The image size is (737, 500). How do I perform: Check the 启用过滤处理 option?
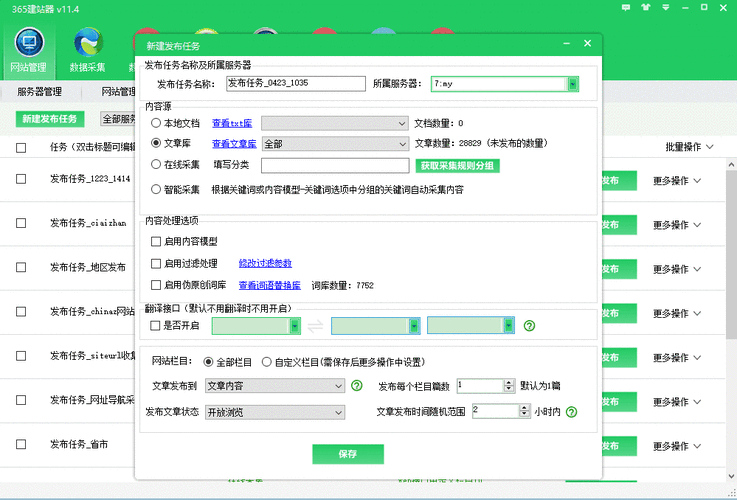click(x=156, y=264)
